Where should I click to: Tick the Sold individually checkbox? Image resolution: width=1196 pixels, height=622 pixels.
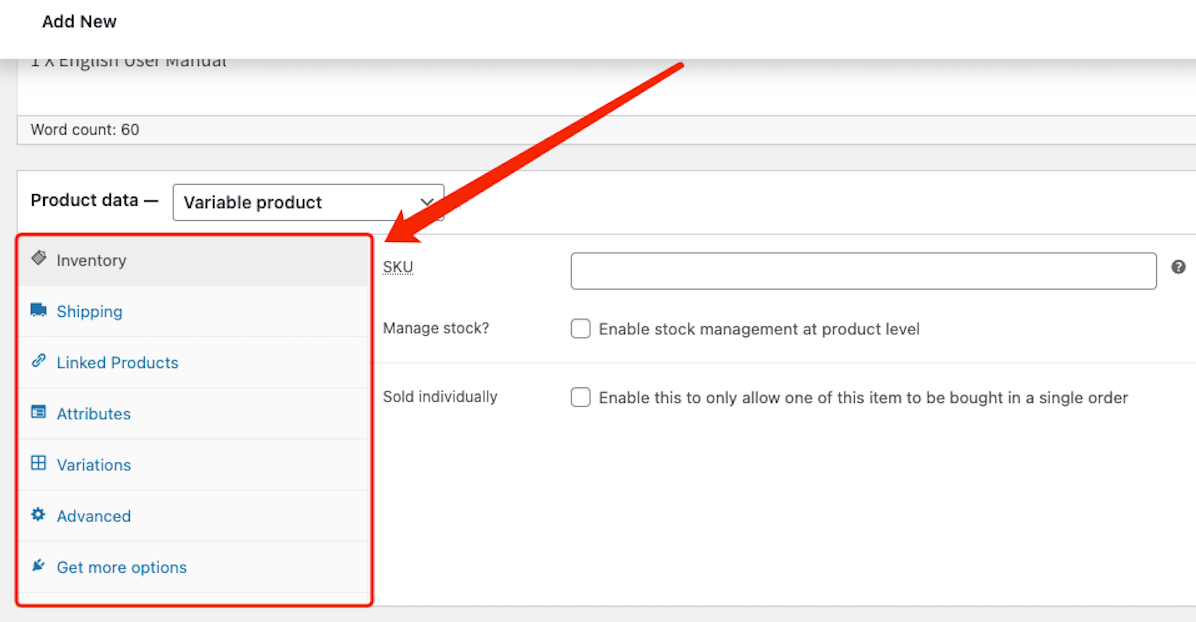(x=580, y=398)
